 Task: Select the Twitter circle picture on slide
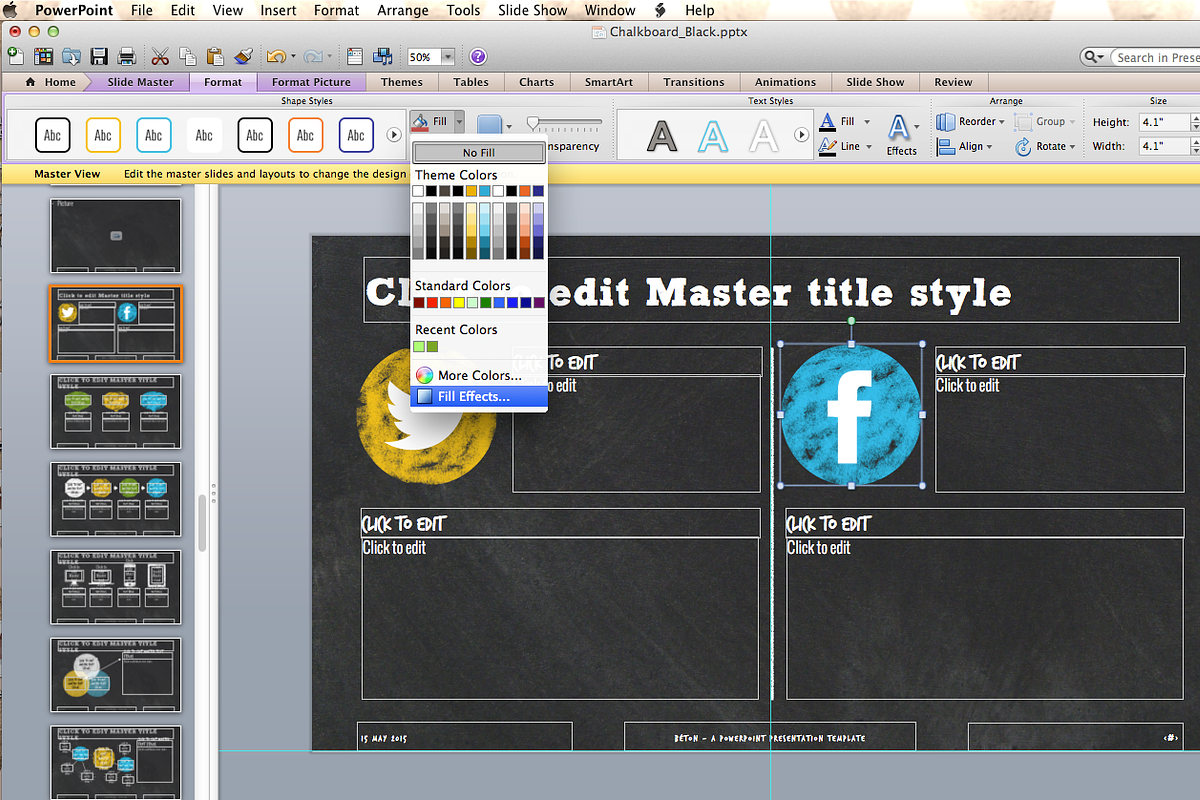click(x=427, y=415)
